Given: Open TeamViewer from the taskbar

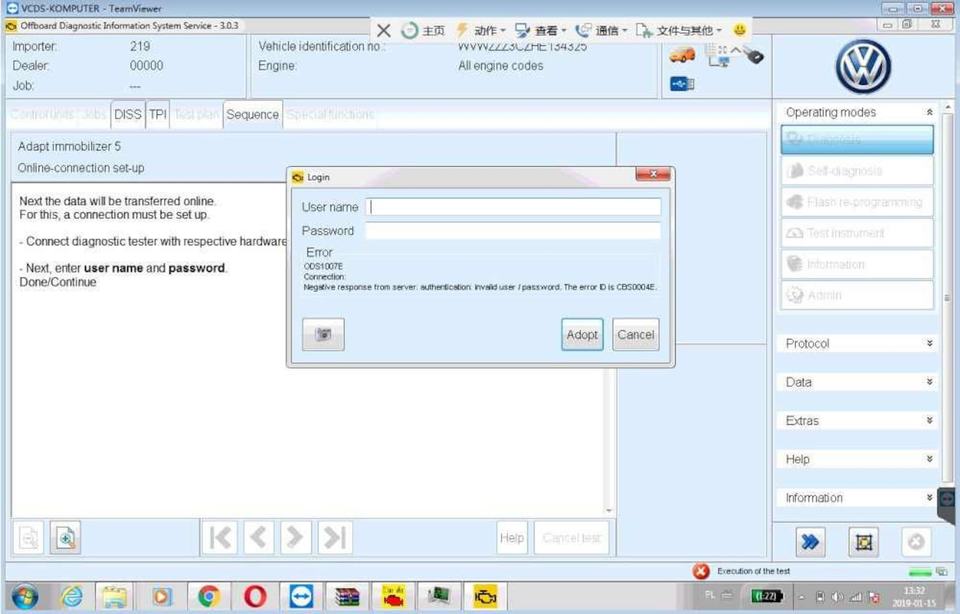Looking at the screenshot, I should coord(301,596).
